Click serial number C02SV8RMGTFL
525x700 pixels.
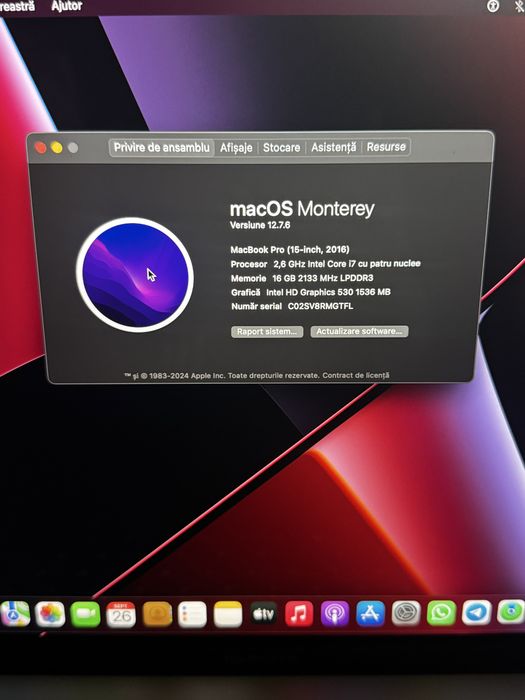click(x=321, y=306)
